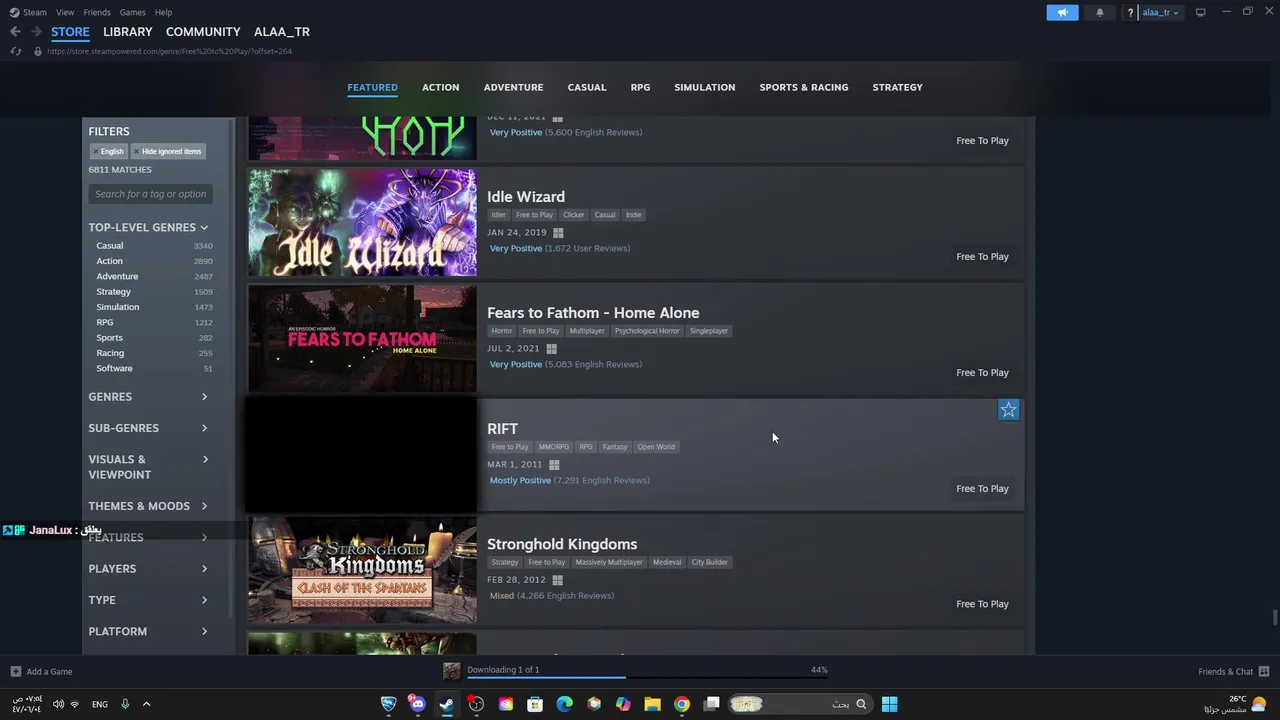Open File Explorer from the taskbar
Viewport: 1280px width, 720px height.
pyautogui.click(x=652, y=704)
